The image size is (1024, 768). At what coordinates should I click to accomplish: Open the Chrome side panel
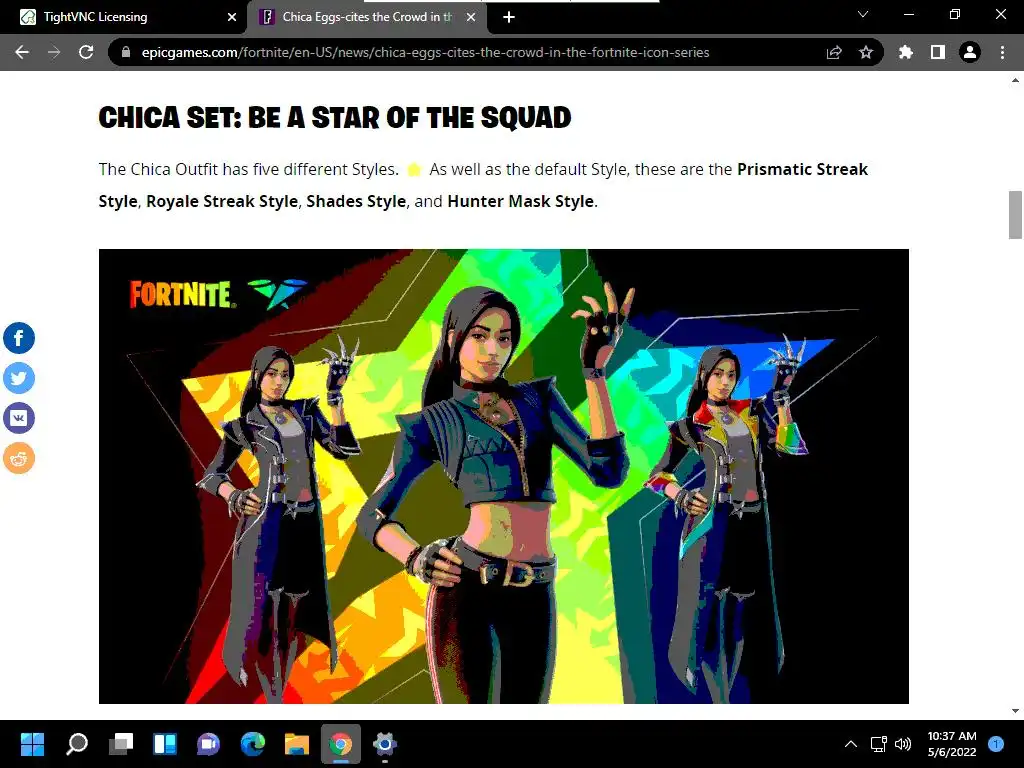(938, 52)
